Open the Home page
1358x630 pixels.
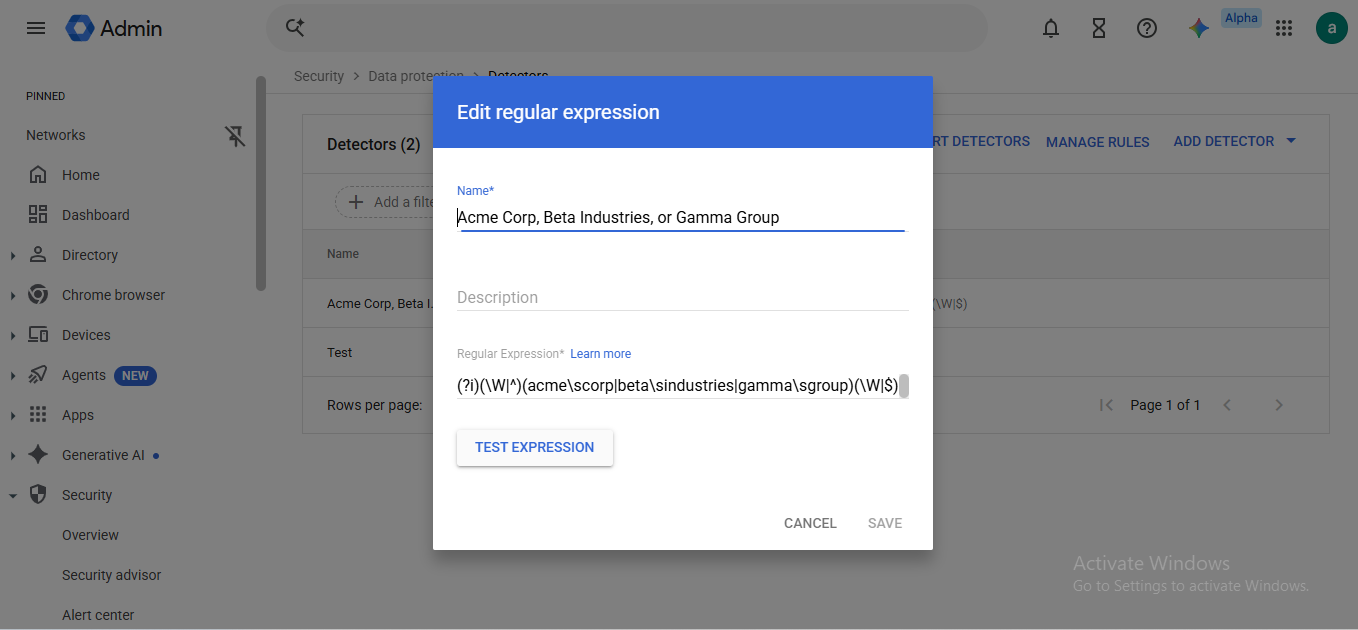click(81, 175)
